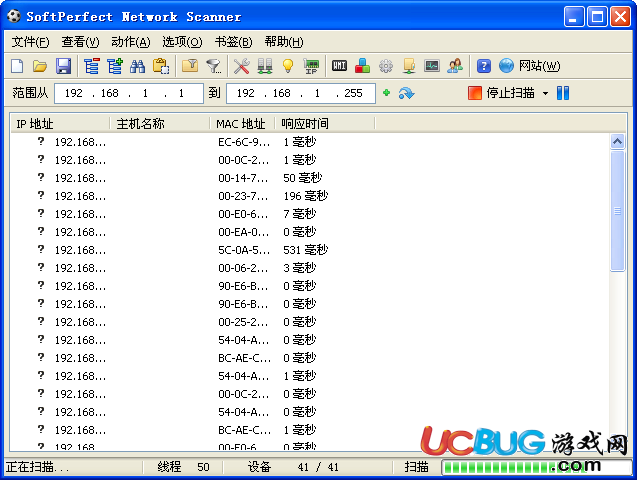637x480 pixels.
Task: Click the network computers discovery icon
Action: pyautogui.click(x=265, y=66)
